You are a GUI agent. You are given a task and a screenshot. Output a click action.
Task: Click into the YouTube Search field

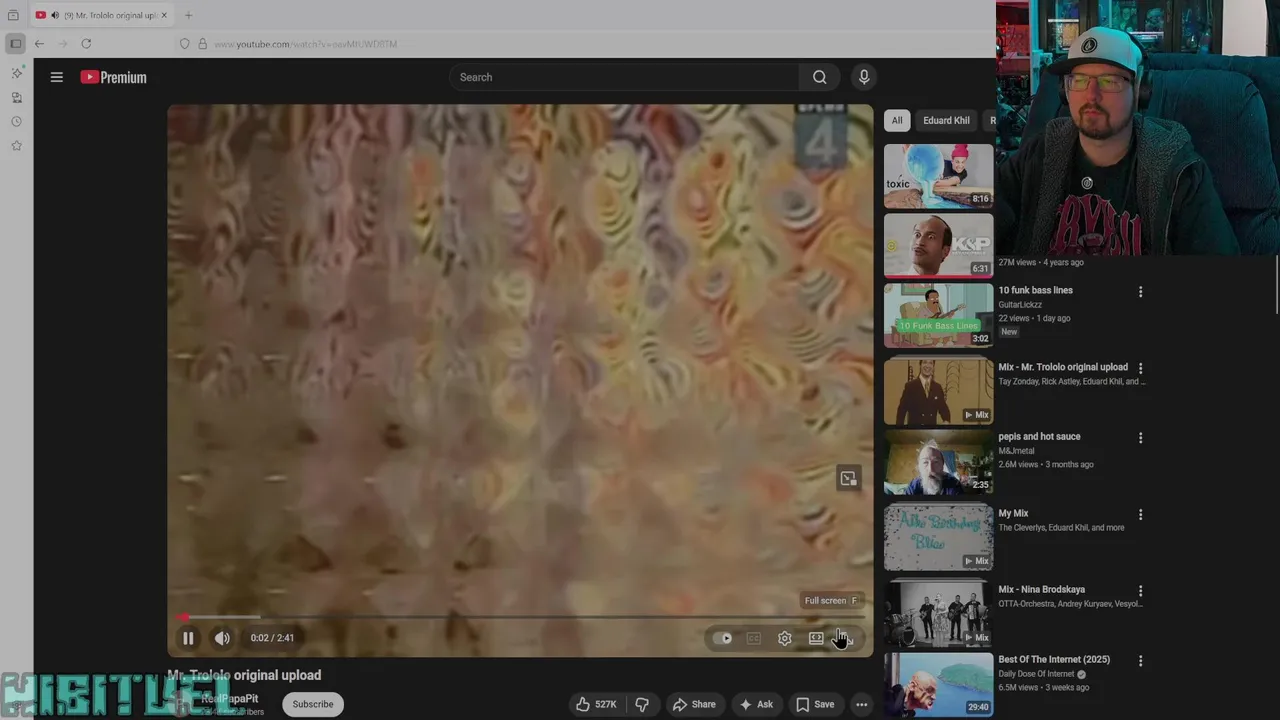pos(625,77)
